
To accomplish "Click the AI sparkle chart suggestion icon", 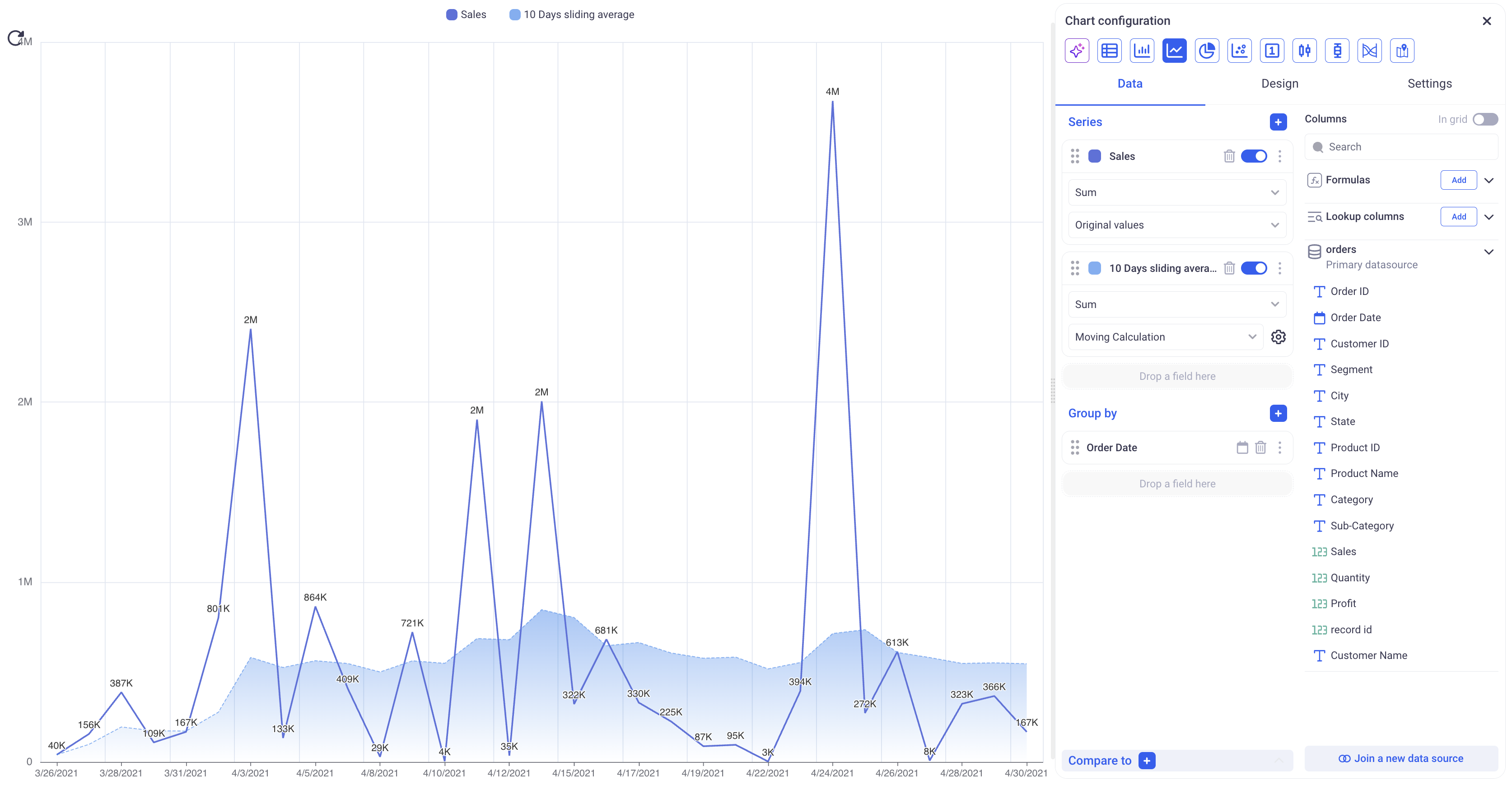I will (x=1077, y=51).
